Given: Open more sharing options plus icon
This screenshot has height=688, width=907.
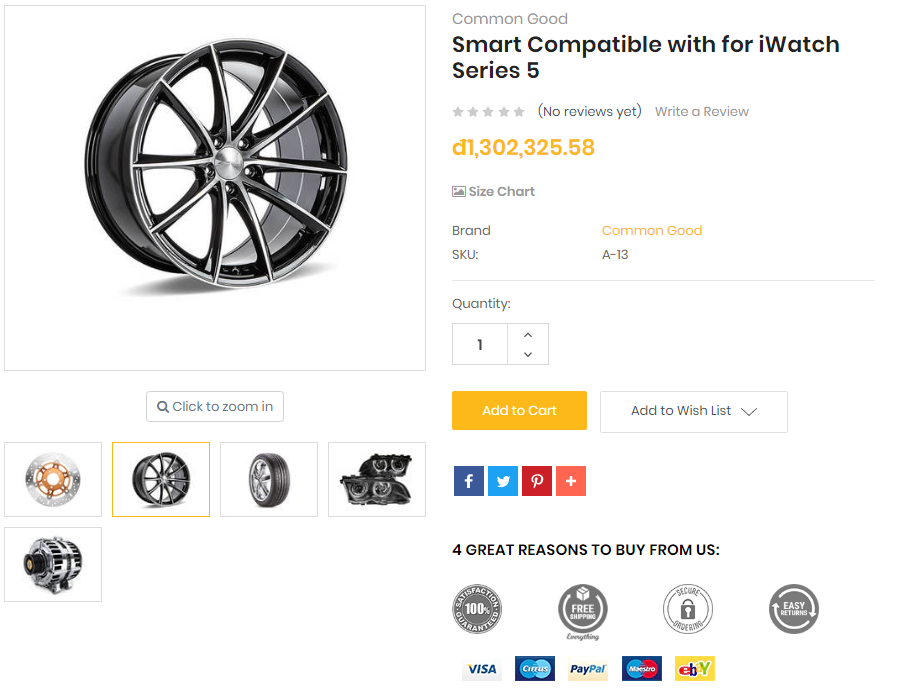Looking at the screenshot, I should coord(571,481).
